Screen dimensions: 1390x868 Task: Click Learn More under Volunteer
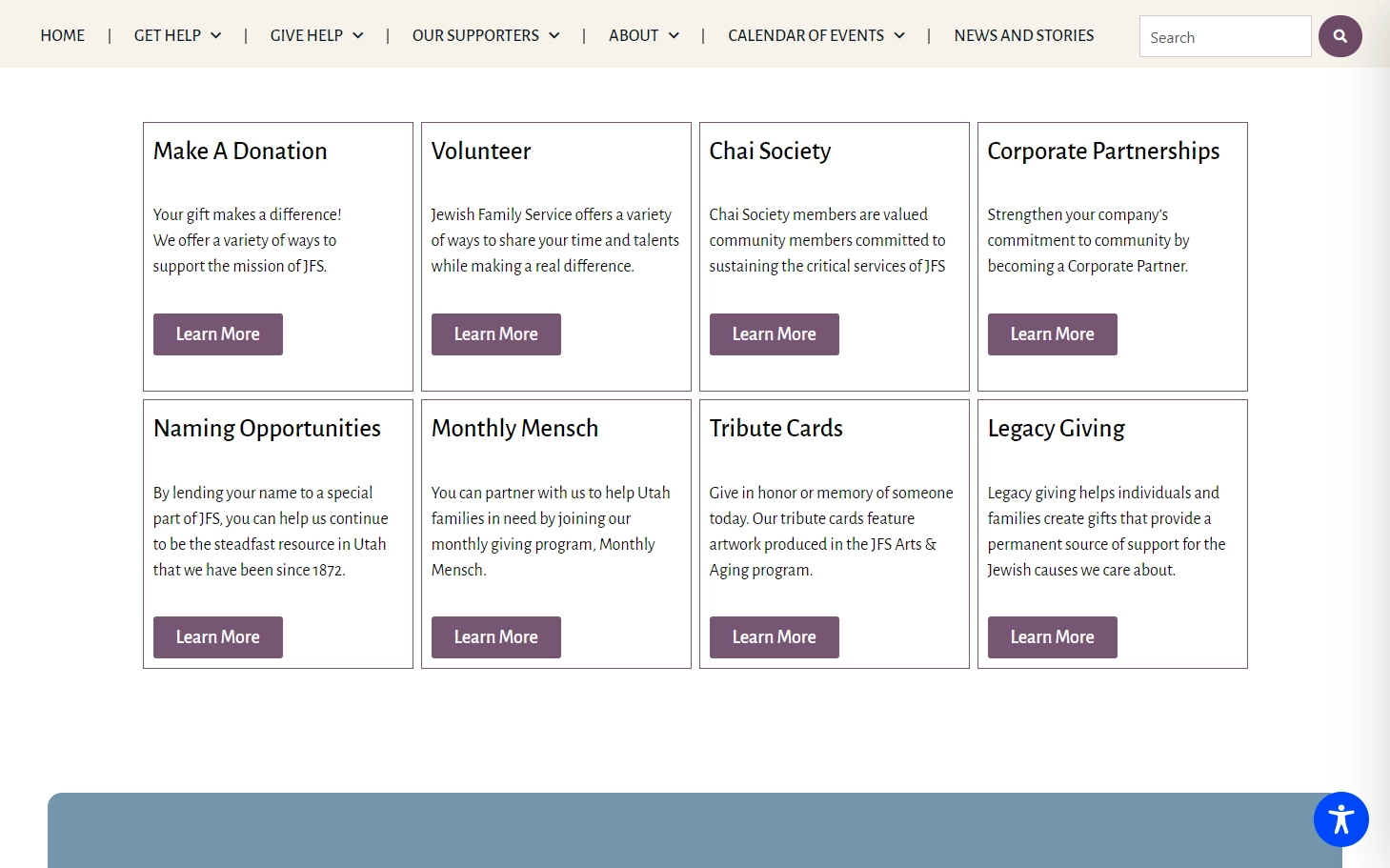click(x=496, y=334)
